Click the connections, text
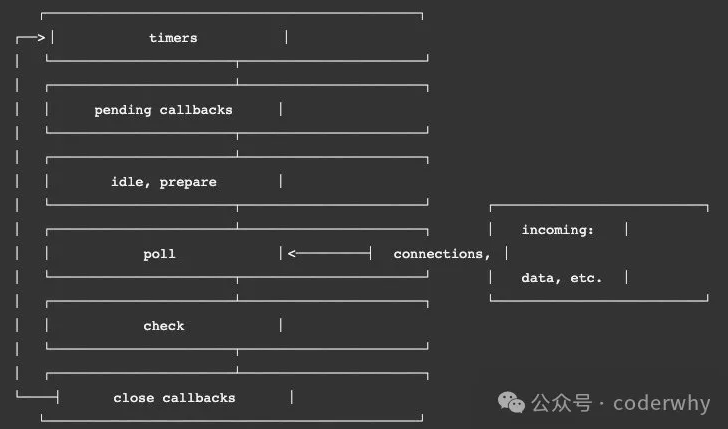The height and width of the screenshot is (429, 728). click(x=442, y=254)
